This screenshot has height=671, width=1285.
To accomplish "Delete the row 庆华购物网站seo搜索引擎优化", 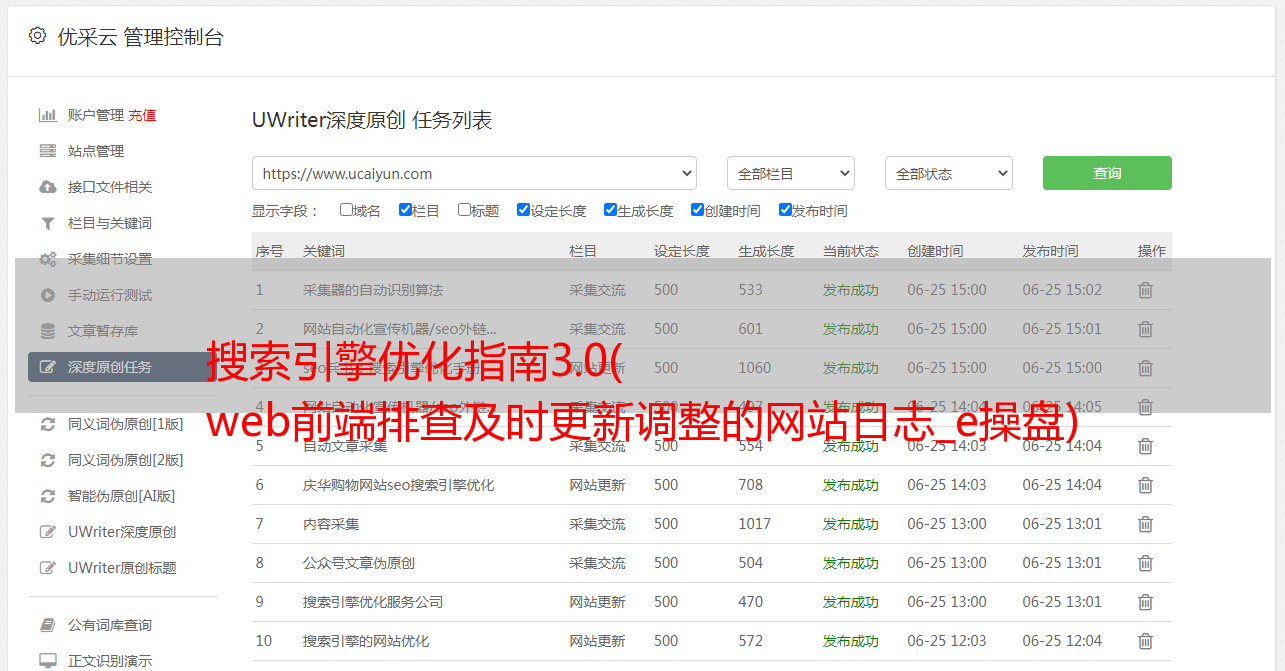I will 1146,485.
